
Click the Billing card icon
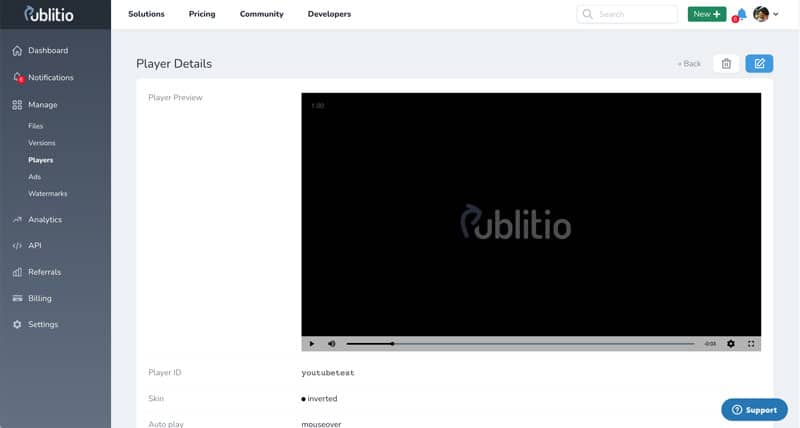point(17,298)
